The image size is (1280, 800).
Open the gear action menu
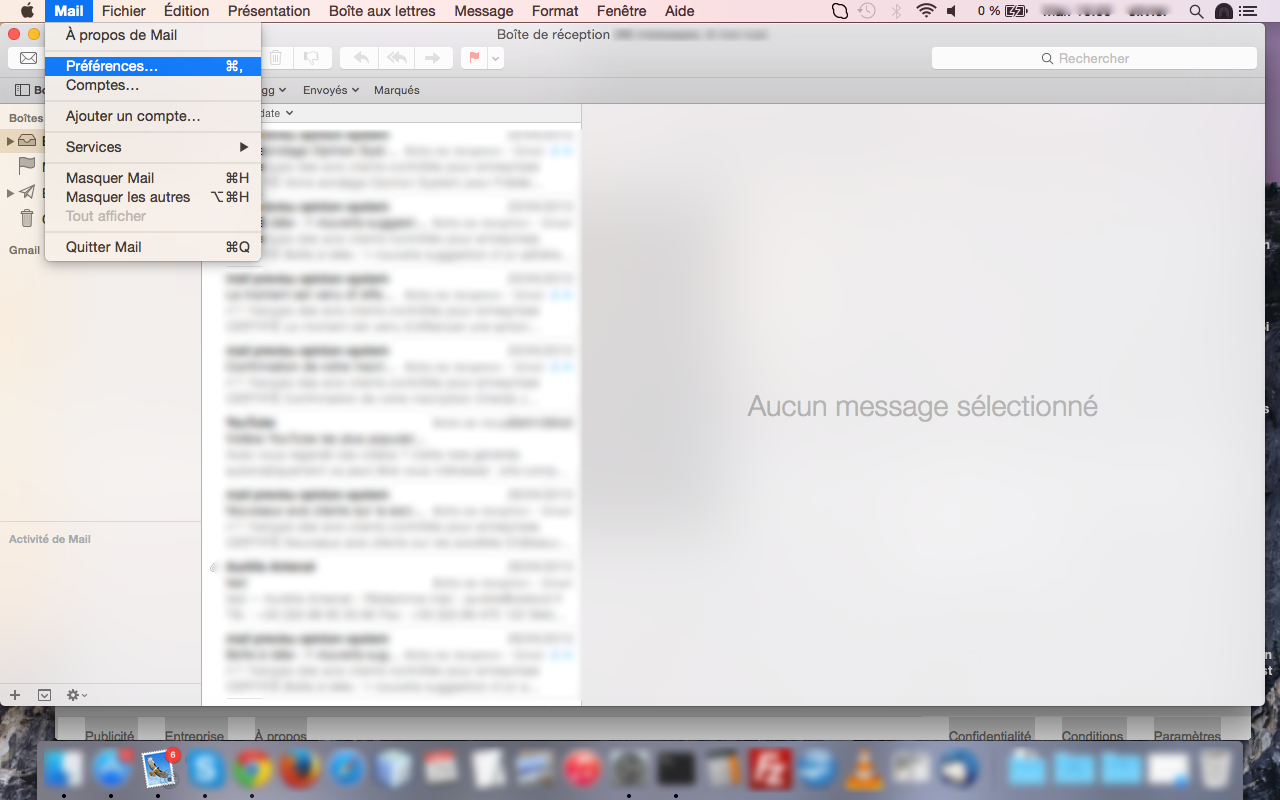tap(77, 694)
